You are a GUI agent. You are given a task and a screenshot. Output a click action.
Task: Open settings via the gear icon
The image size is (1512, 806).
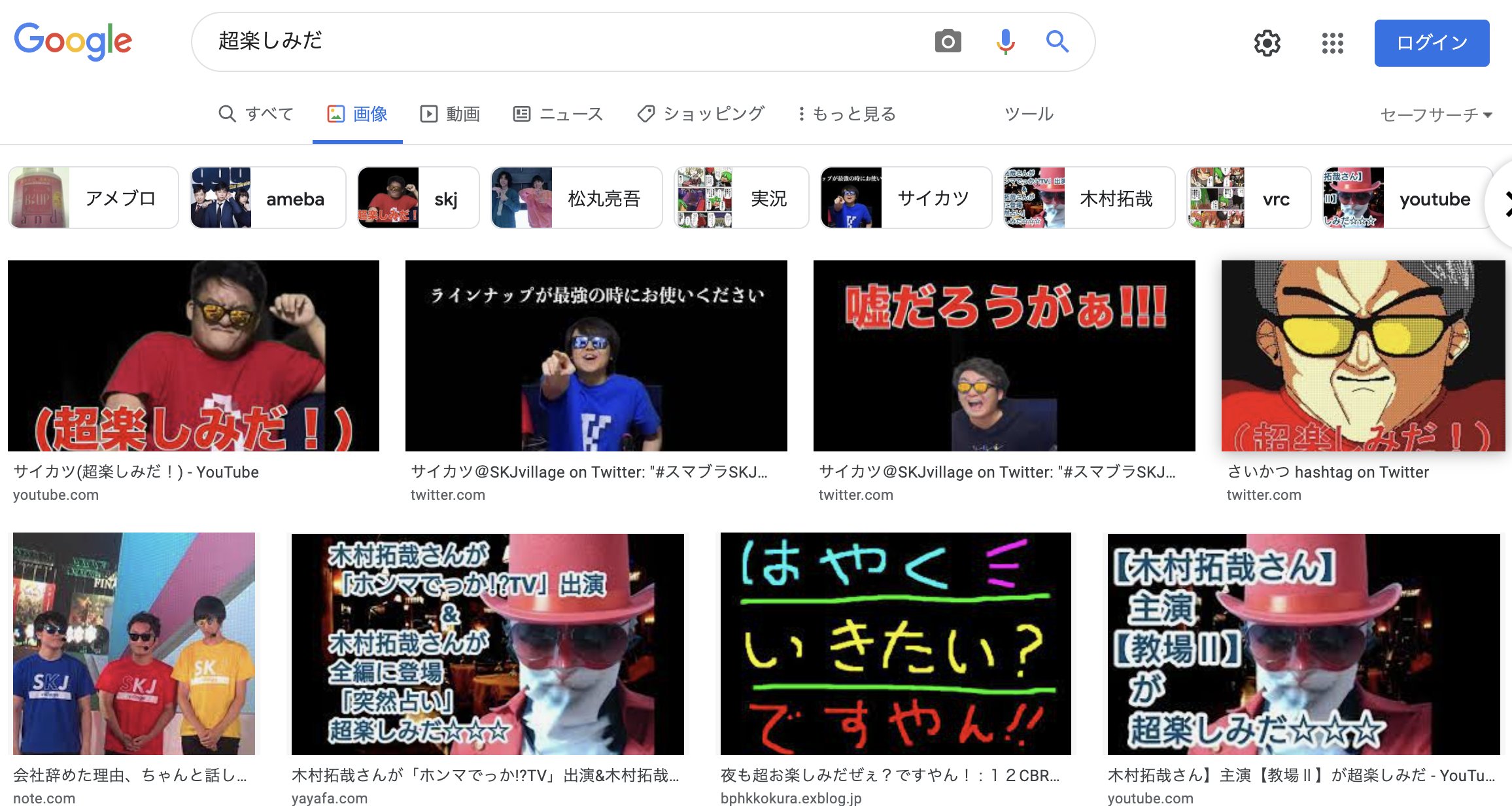tap(1267, 43)
